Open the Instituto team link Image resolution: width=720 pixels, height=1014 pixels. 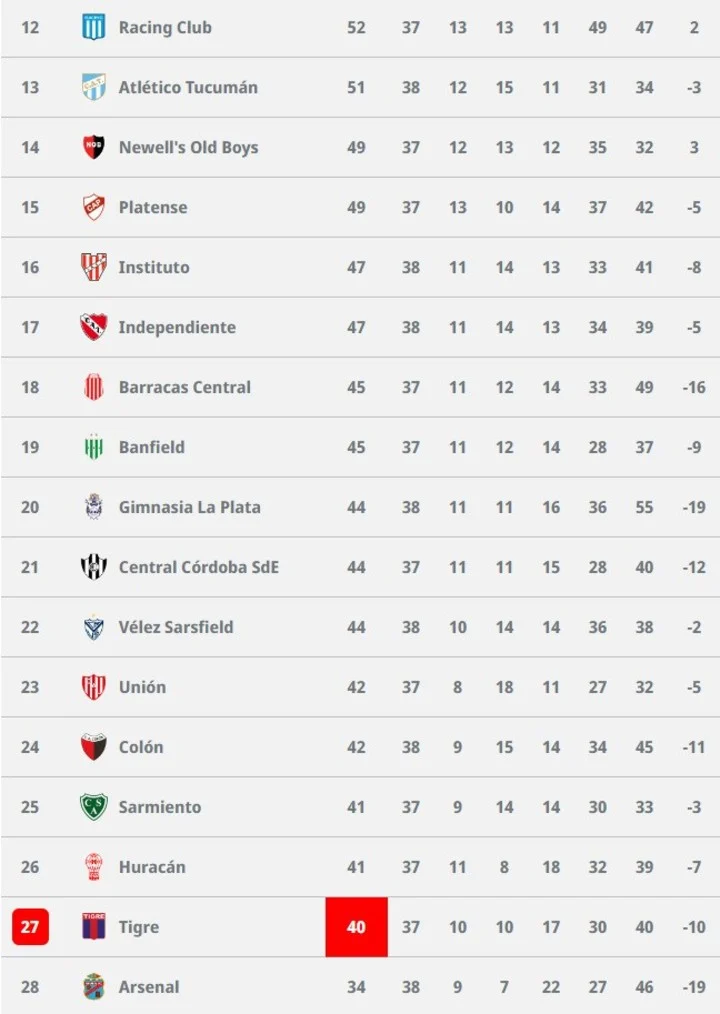click(x=153, y=267)
